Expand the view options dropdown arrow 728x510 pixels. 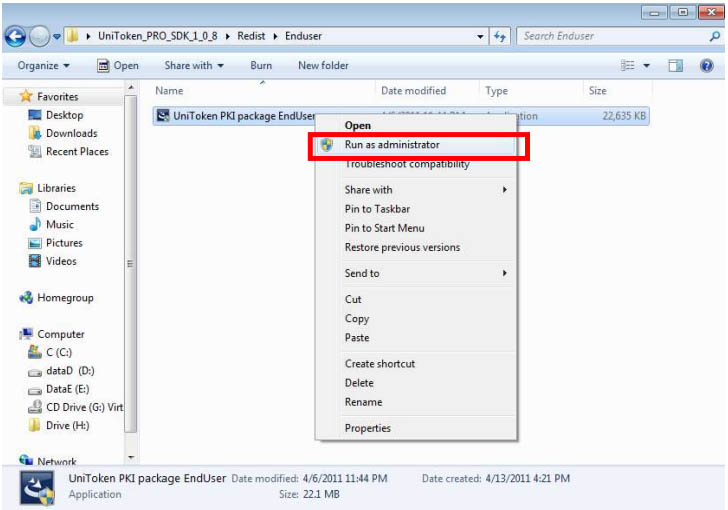(646, 65)
